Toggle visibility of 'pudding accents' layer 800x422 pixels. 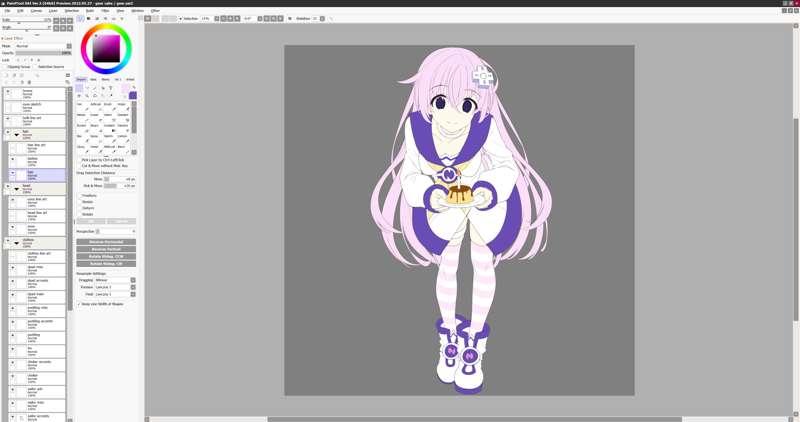13,322
